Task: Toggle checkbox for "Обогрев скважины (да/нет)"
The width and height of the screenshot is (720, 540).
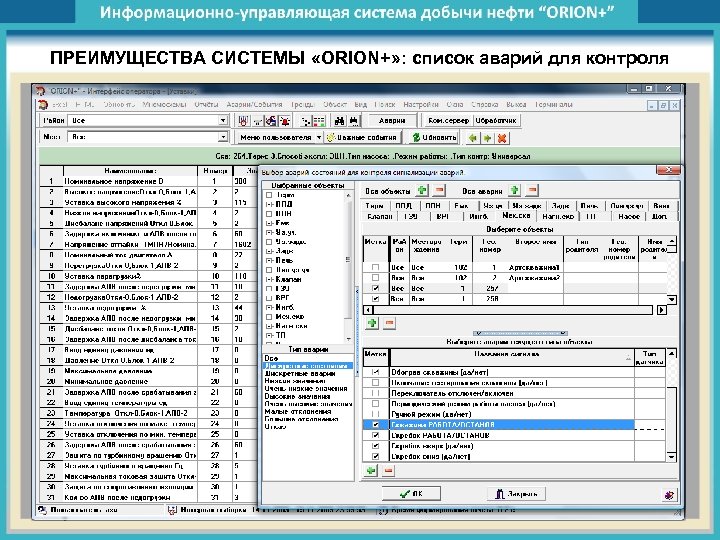Action: (376, 372)
